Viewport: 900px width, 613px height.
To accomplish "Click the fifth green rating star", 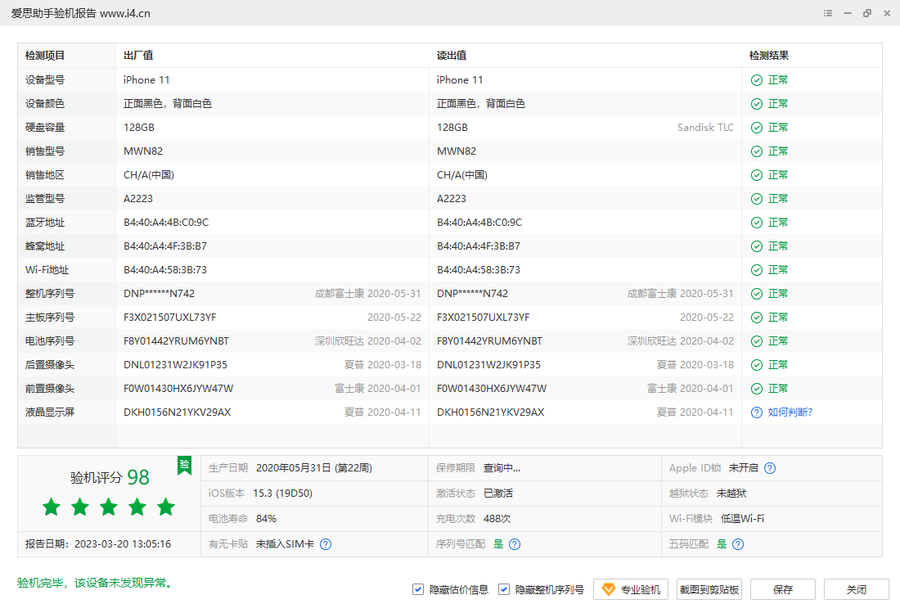I will pyautogui.click(x=166, y=507).
